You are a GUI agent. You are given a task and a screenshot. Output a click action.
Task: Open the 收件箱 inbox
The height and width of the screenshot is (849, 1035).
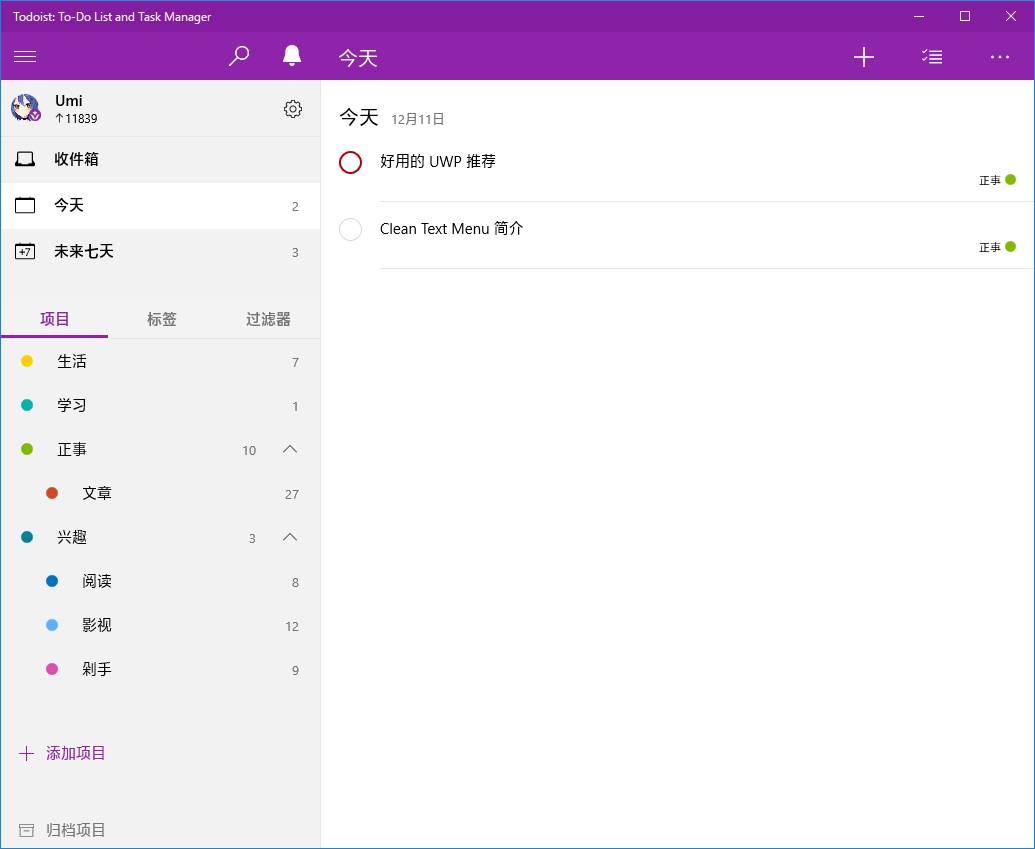[x=76, y=159]
